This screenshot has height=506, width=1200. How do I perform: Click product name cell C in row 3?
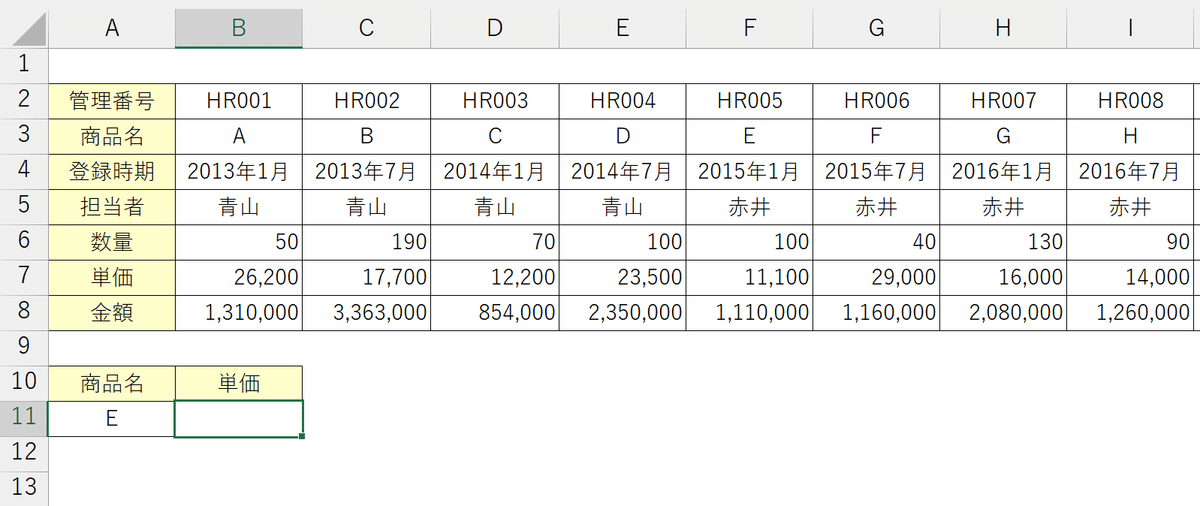click(x=494, y=136)
